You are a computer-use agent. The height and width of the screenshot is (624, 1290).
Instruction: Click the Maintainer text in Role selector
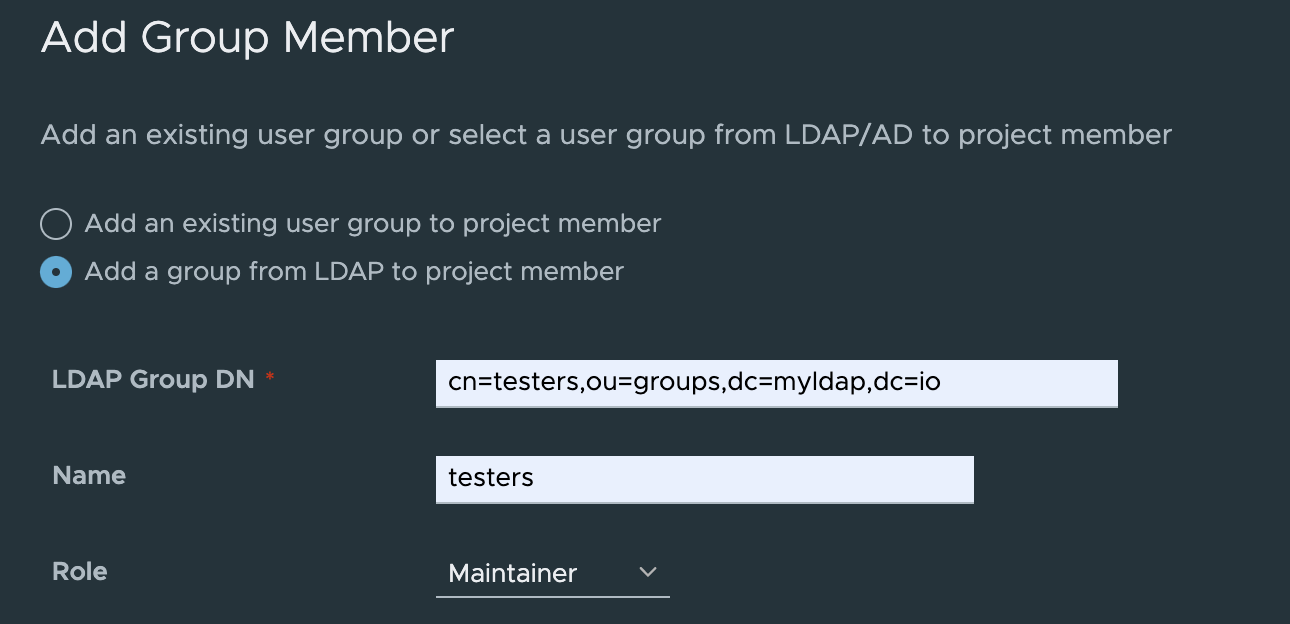513,573
